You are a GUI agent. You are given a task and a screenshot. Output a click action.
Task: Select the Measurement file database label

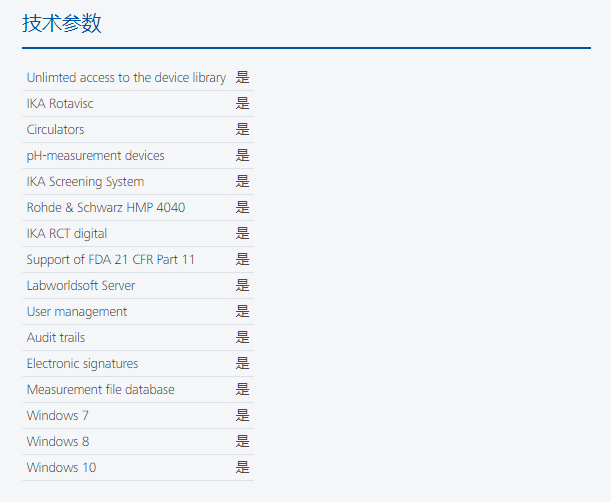click(100, 390)
